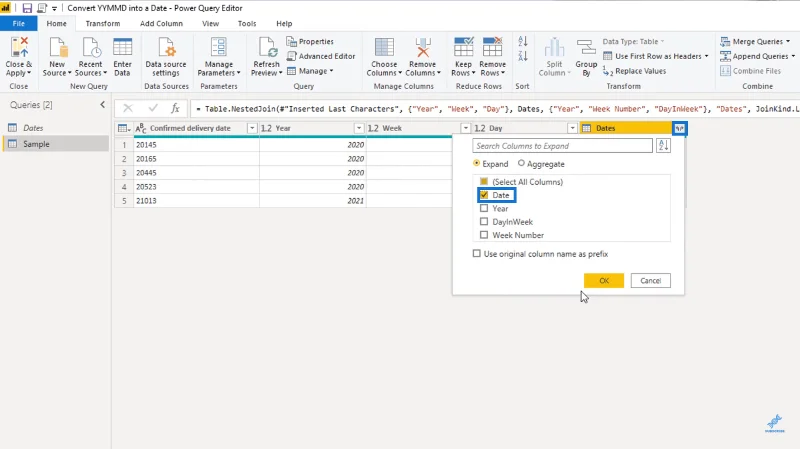This screenshot has height=449, width=800.
Task: Sort ascending with the A-Z icon
Action: click(x=523, y=41)
